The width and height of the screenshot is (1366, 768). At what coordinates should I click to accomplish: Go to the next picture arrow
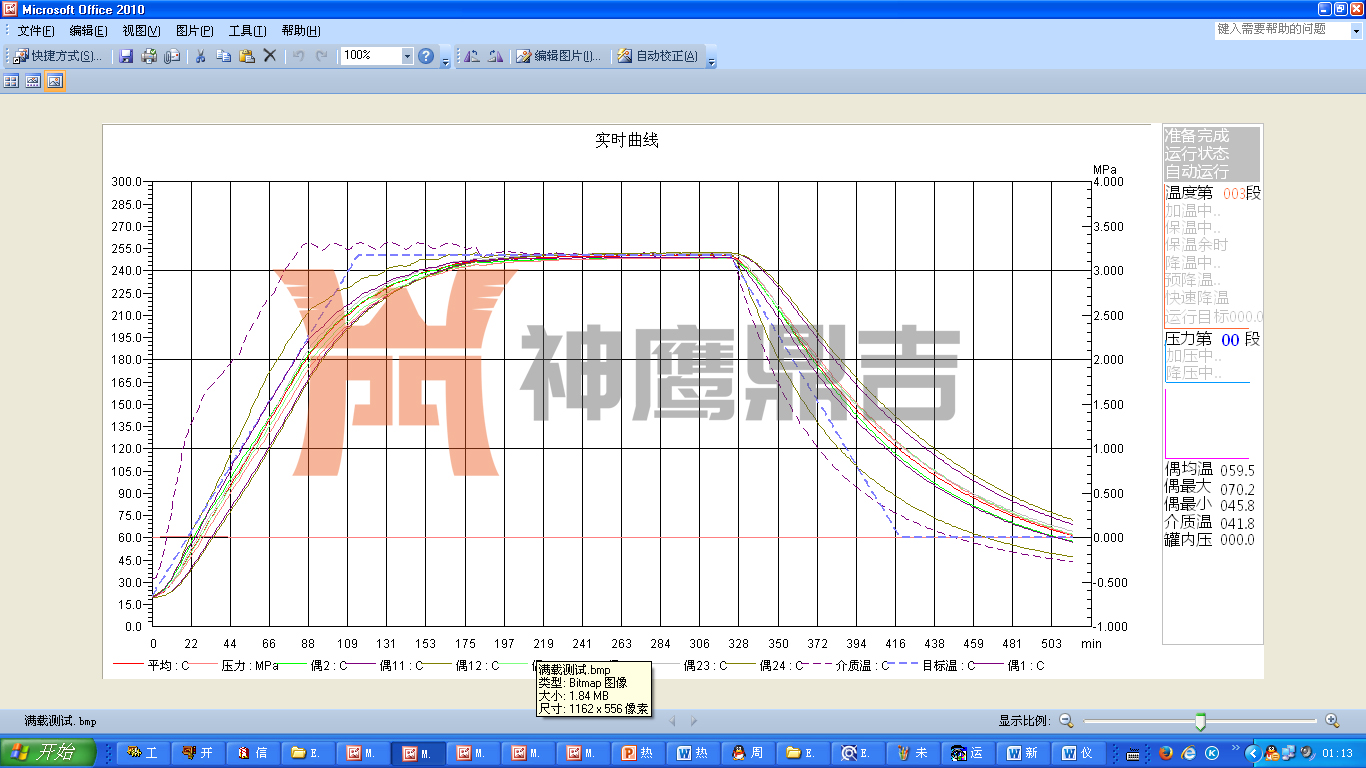pos(694,720)
